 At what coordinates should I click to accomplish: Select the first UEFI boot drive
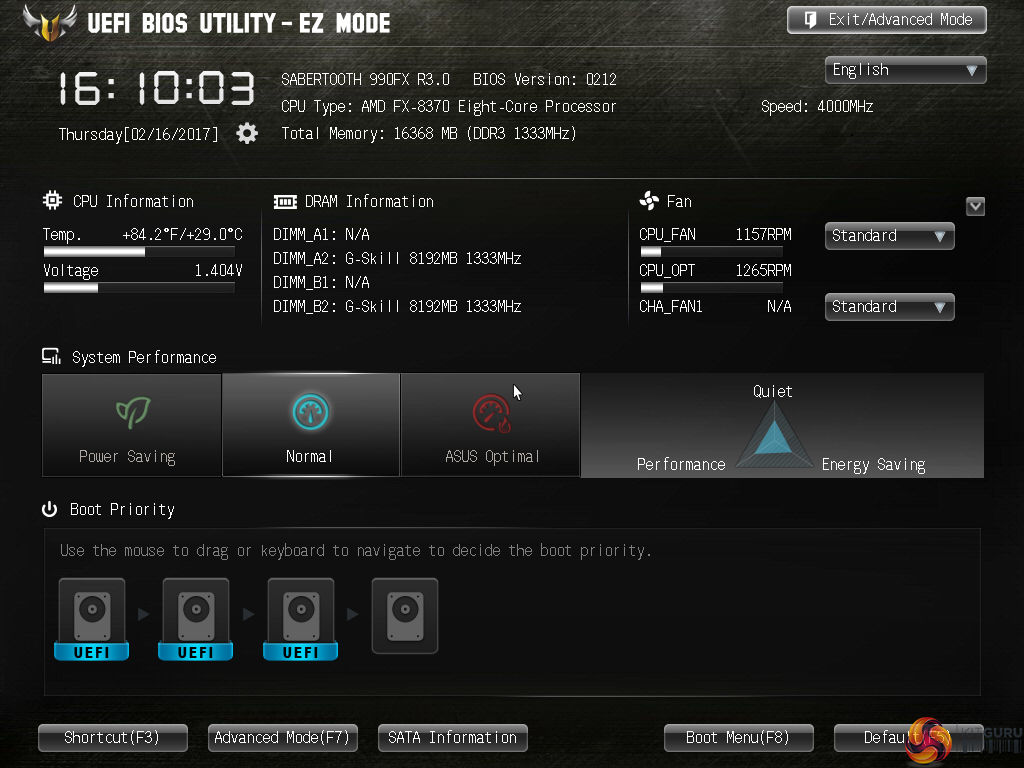(91, 619)
